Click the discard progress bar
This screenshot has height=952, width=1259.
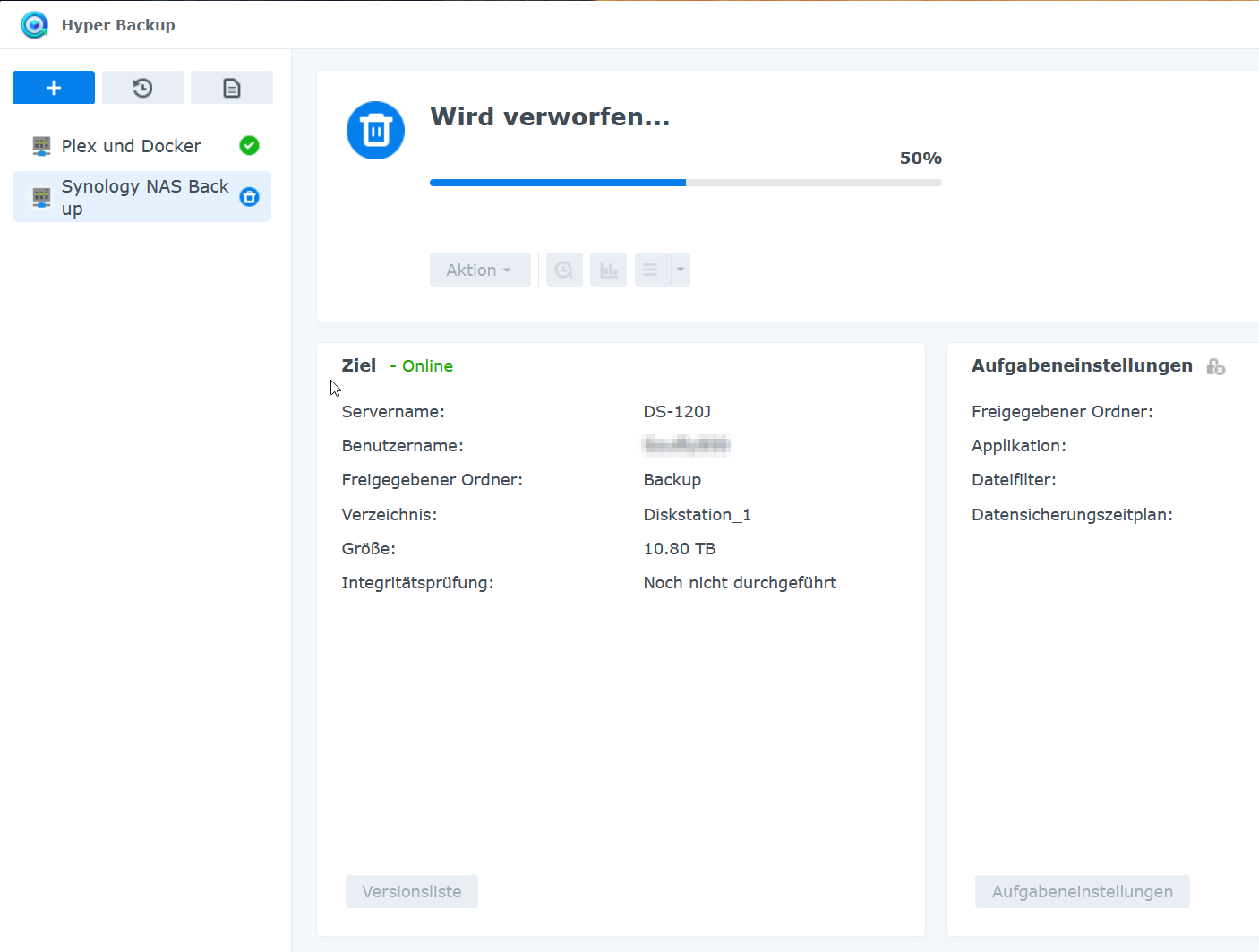[686, 183]
